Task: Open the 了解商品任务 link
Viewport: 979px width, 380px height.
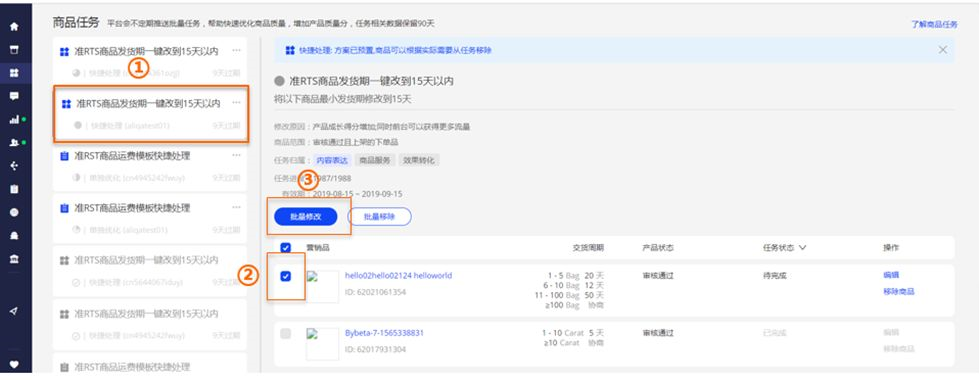Action: tap(934, 24)
